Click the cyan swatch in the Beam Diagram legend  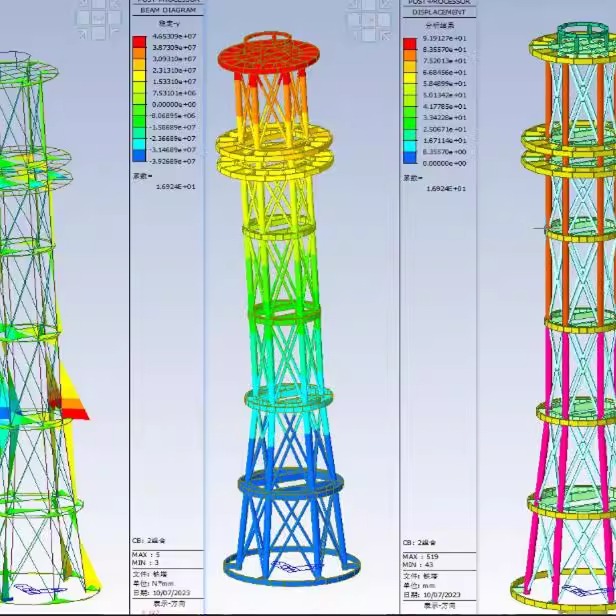(139, 145)
